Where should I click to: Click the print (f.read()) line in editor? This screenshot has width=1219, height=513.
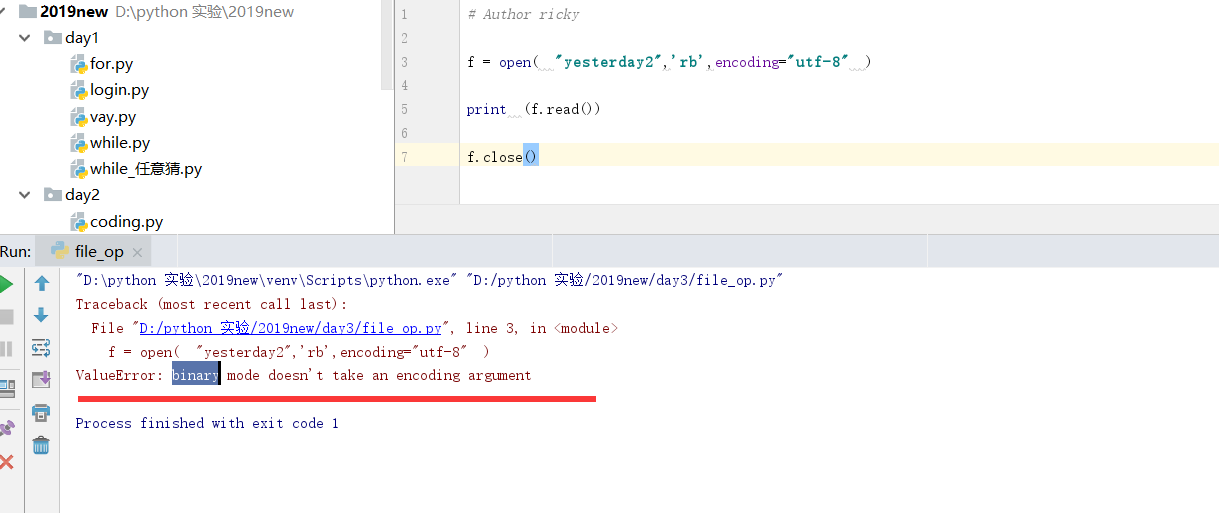533,109
